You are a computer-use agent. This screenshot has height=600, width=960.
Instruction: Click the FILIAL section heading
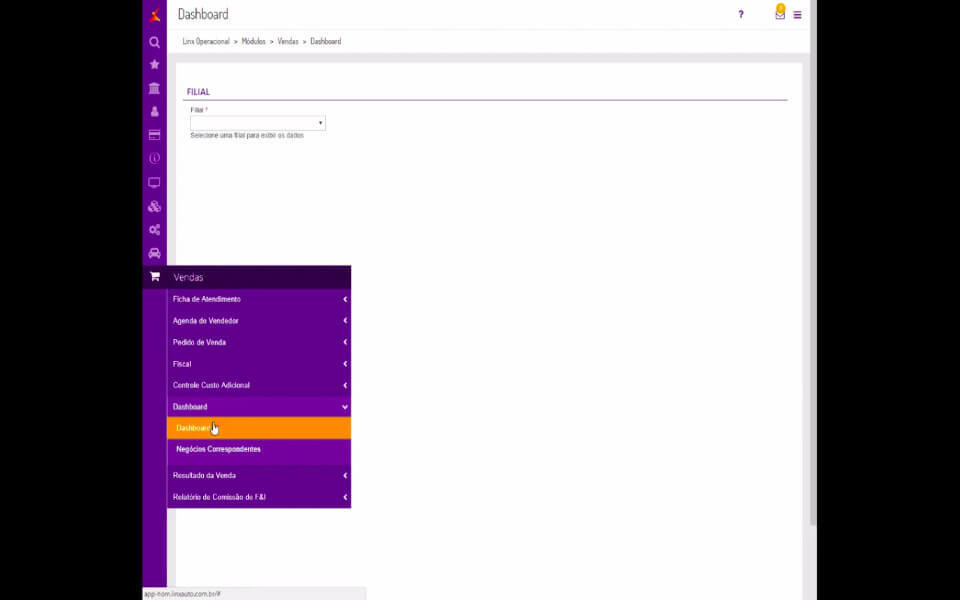pos(198,92)
